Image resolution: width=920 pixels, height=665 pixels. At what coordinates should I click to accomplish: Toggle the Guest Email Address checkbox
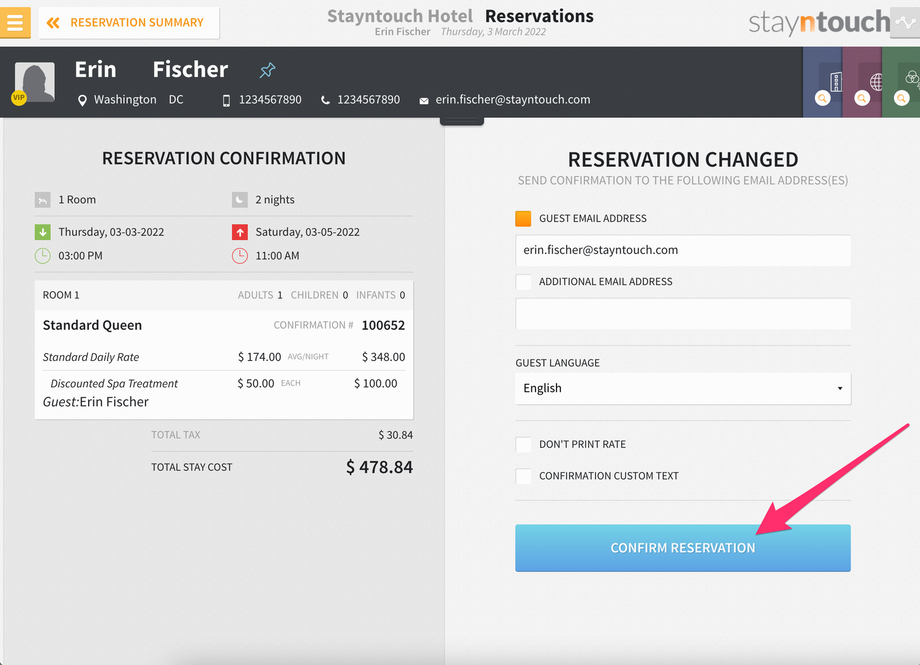pyautogui.click(x=523, y=218)
